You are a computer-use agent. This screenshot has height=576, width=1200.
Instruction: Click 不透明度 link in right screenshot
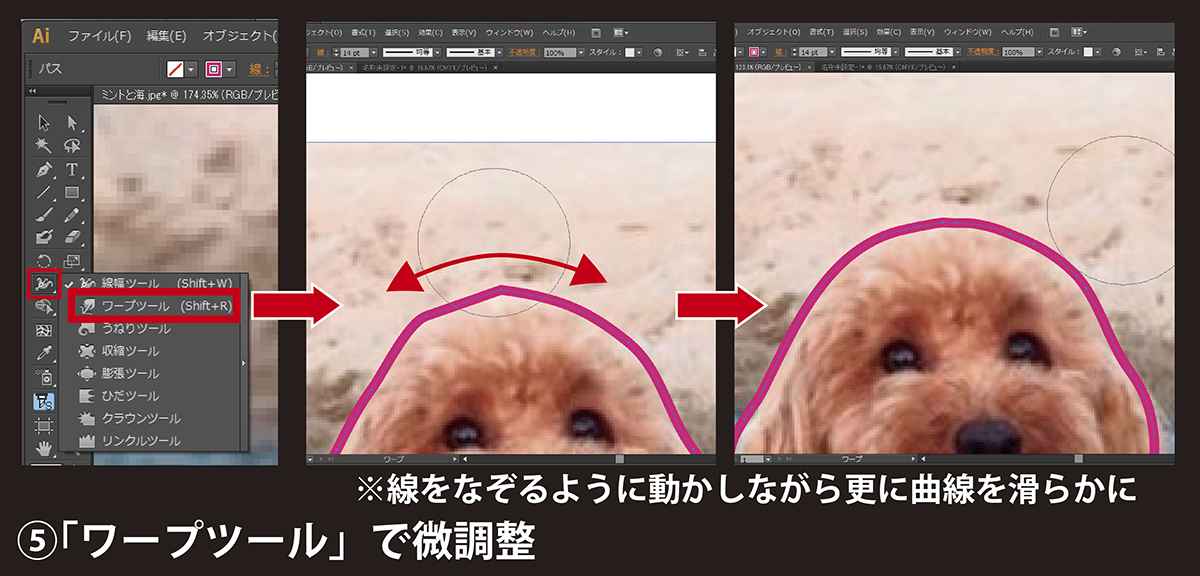click(x=982, y=52)
